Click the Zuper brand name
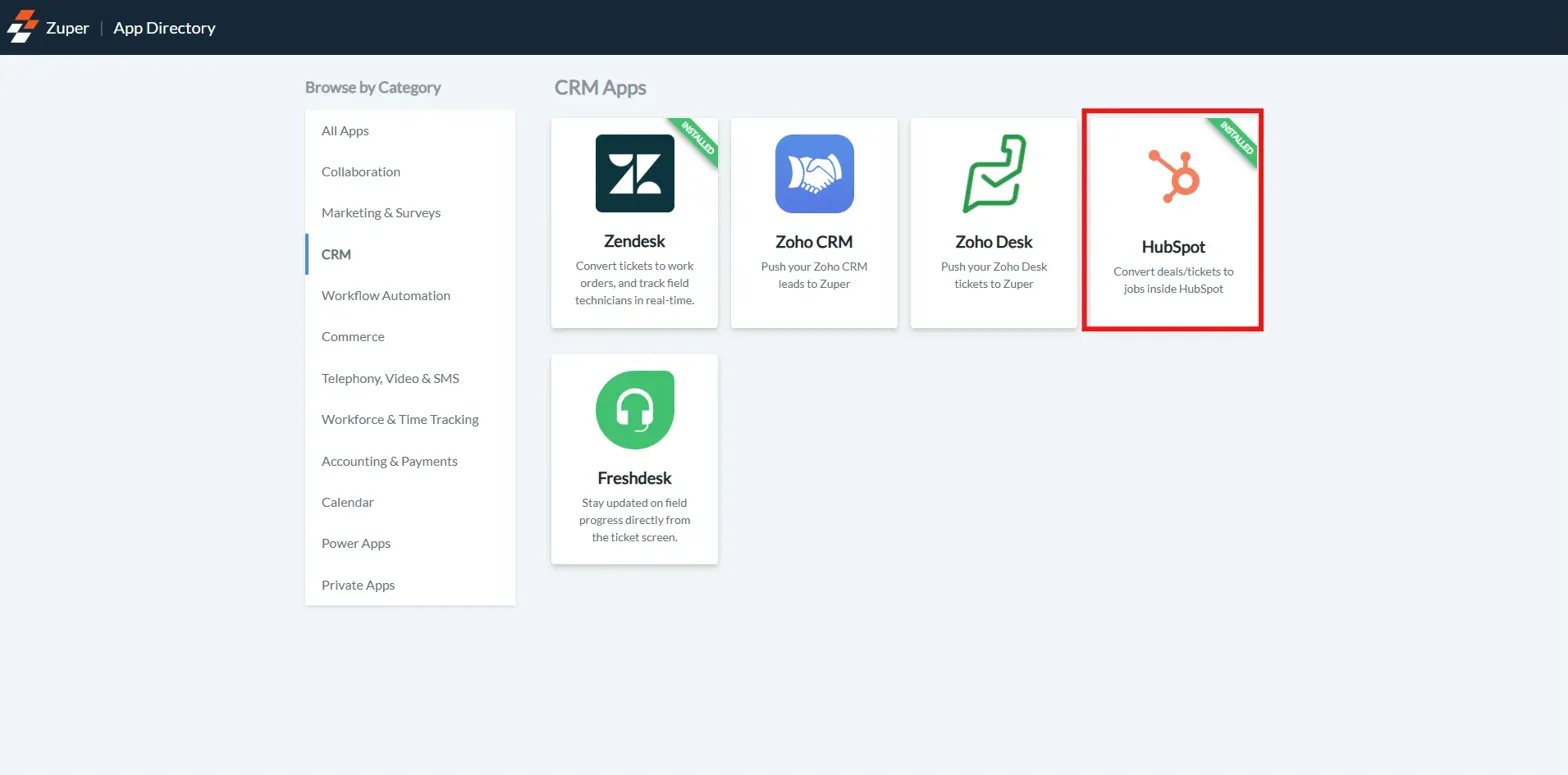 pos(67,28)
